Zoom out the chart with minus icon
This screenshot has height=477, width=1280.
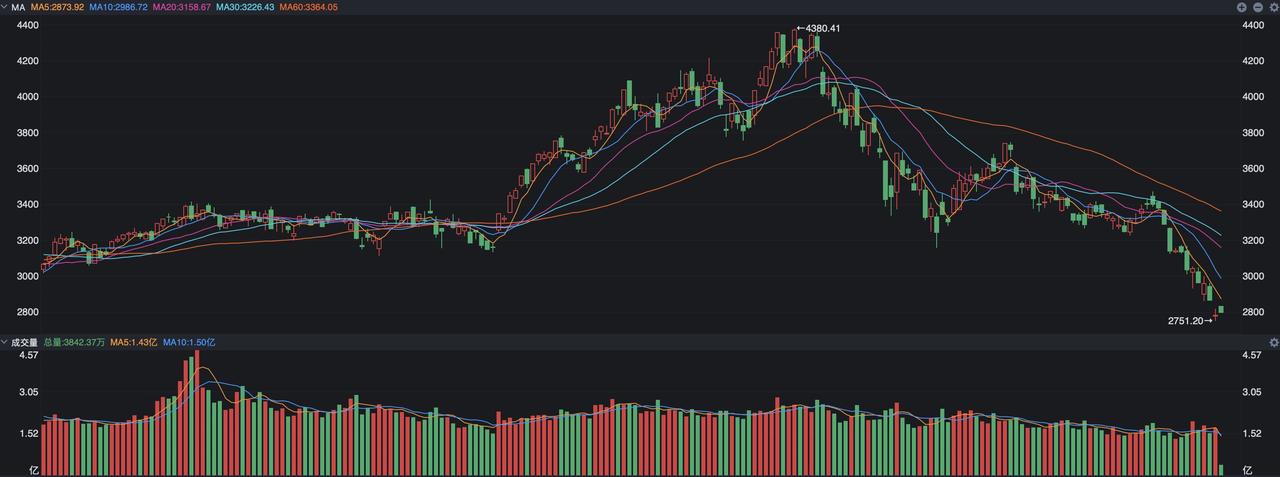pos(1258,7)
